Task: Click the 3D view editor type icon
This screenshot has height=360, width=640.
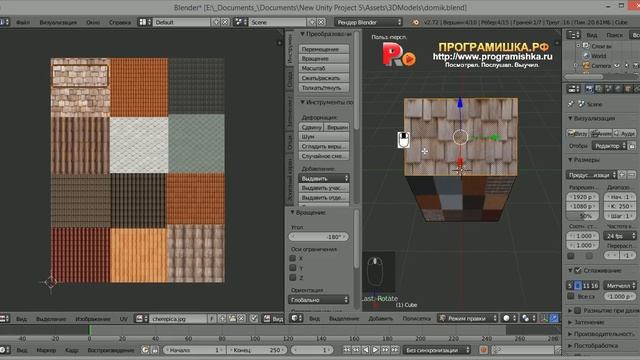Action: (x=296, y=318)
